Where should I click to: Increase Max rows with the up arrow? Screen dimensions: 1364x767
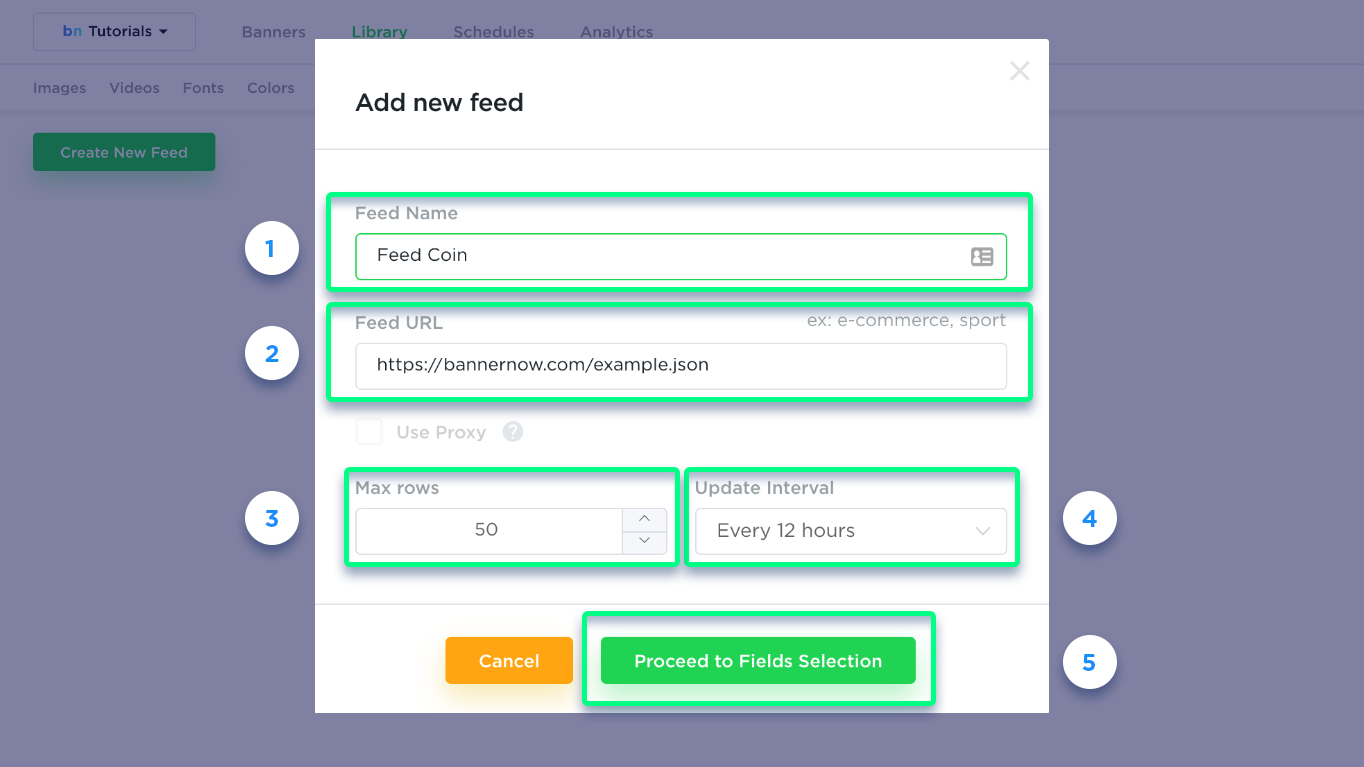tap(645, 519)
